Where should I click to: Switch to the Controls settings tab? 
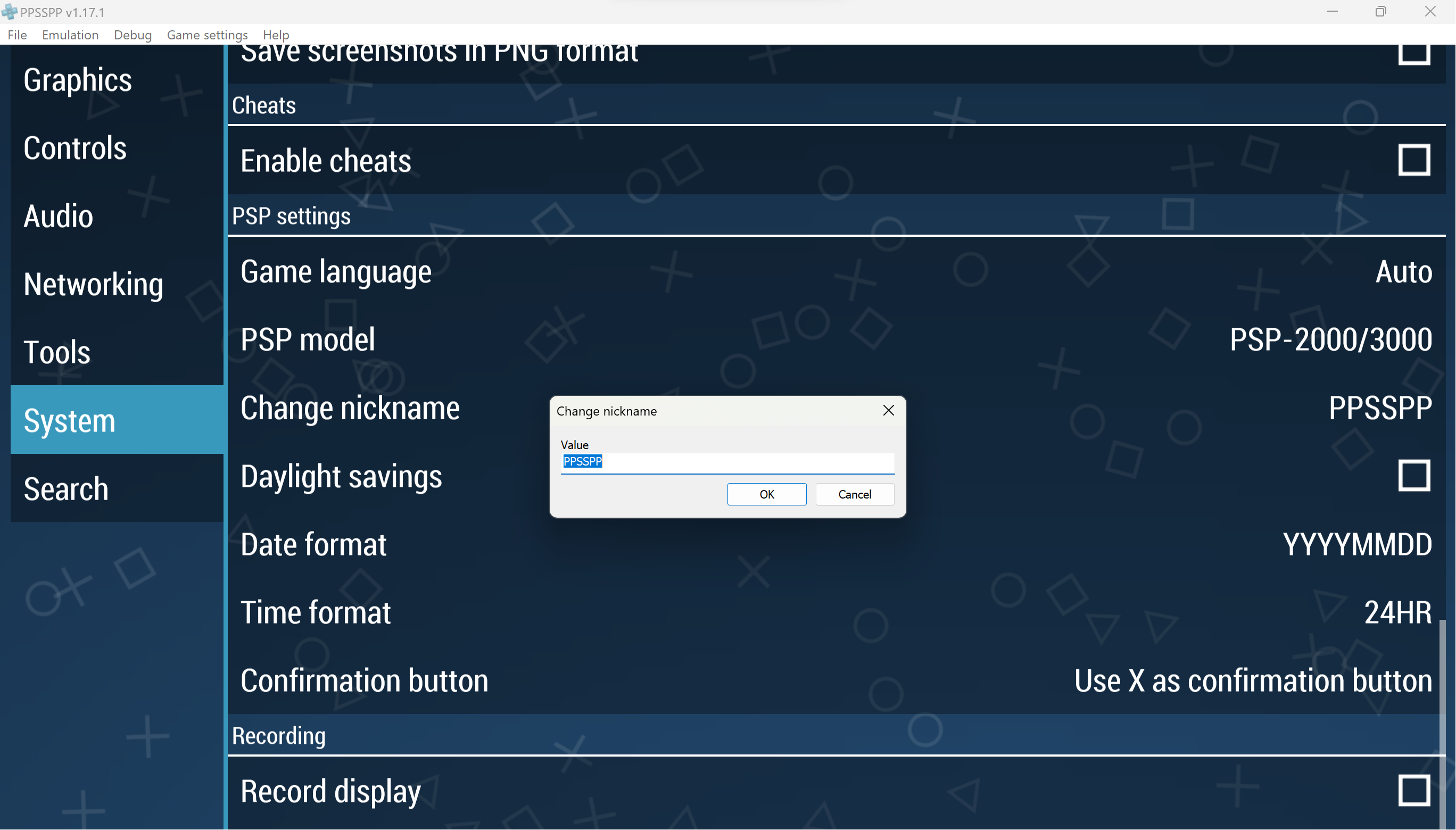click(117, 148)
